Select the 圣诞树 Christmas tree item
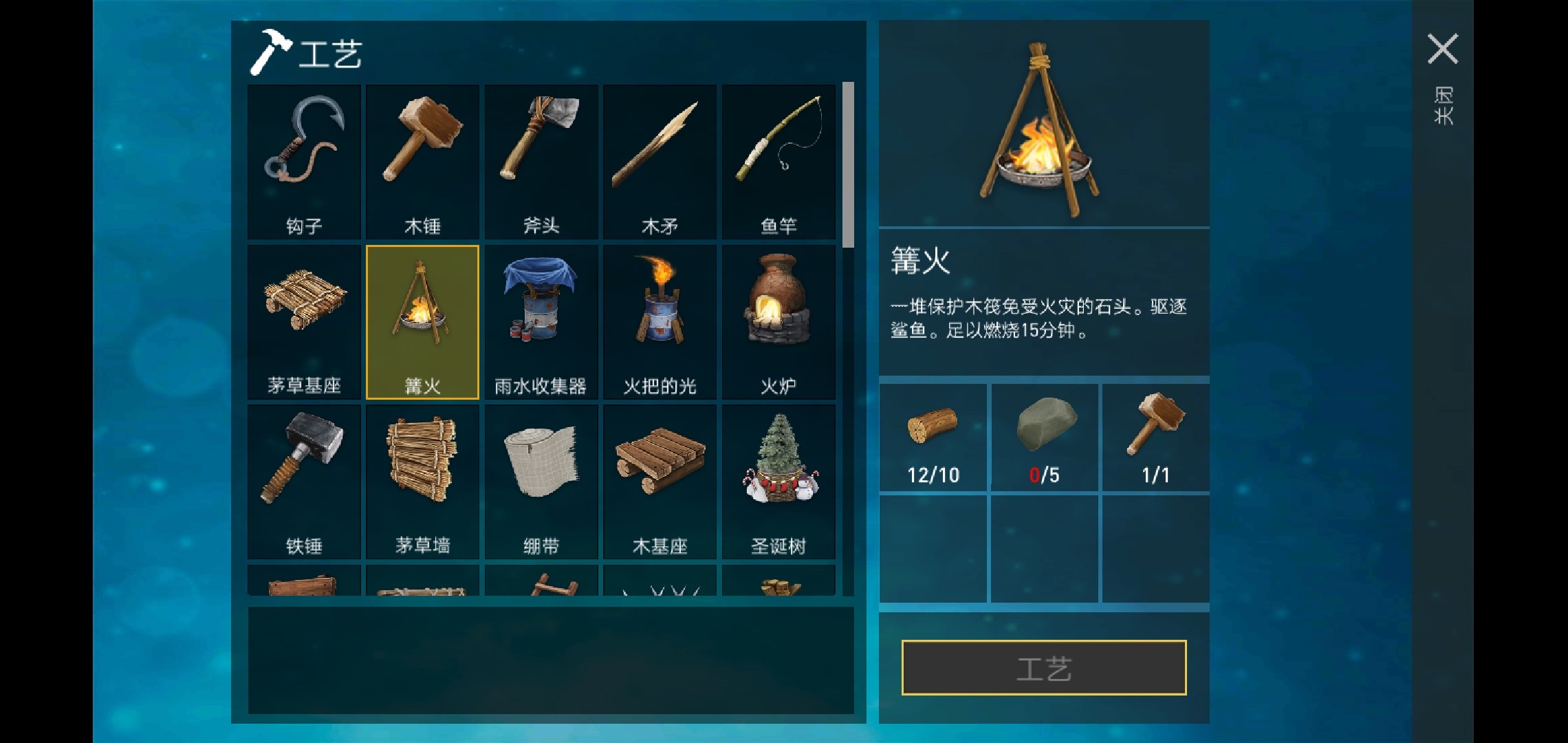The height and width of the screenshot is (743, 1568). pyautogui.click(x=778, y=482)
